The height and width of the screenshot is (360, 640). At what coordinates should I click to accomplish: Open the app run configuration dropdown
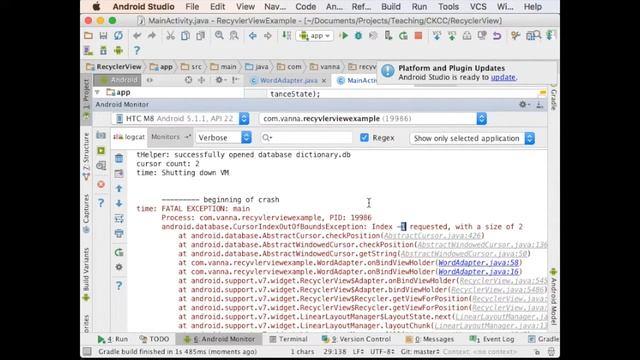(315, 36)
